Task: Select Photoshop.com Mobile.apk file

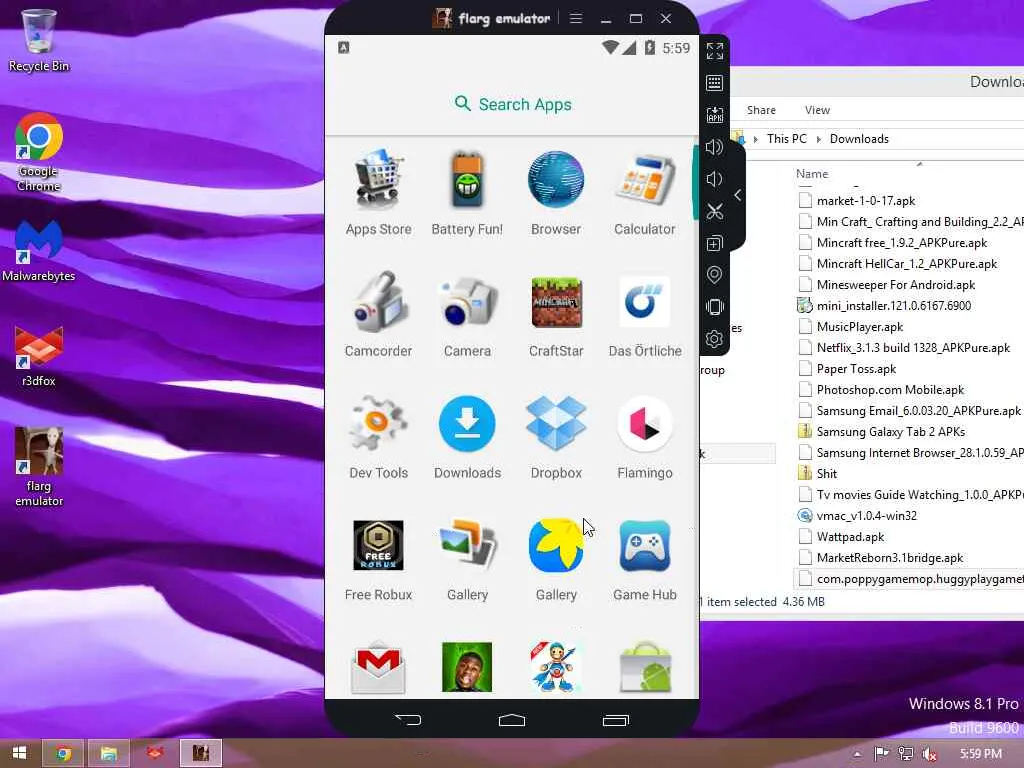Action: point(881,389)
